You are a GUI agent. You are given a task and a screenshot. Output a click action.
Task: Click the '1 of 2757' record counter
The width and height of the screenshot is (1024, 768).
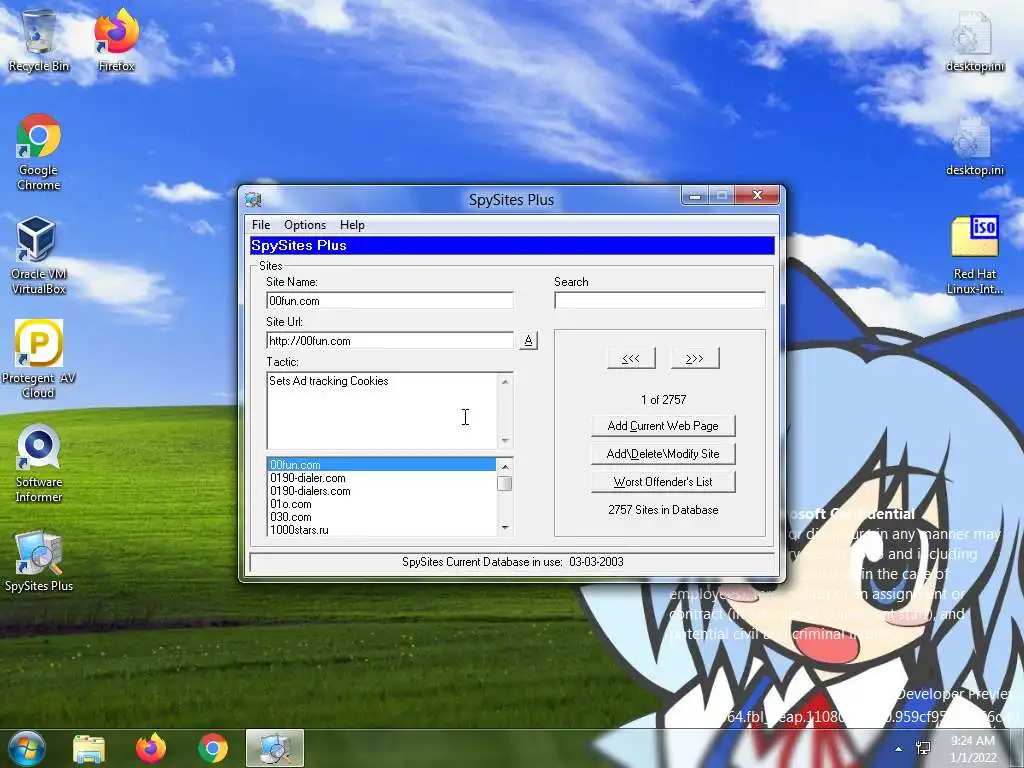(x=664, y=400)
